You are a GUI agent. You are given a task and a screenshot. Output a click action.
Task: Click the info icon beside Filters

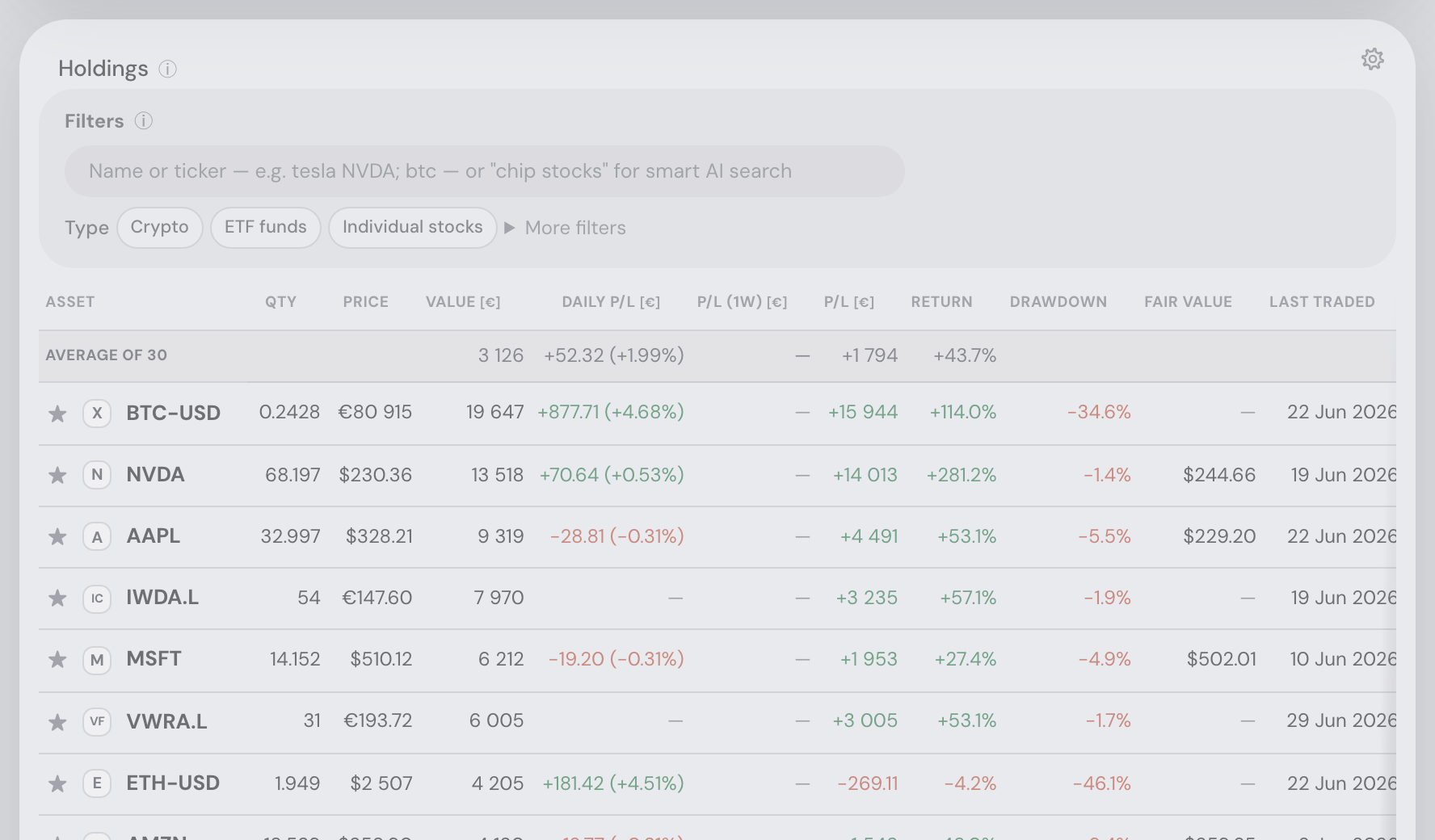click(x=143, y=121)
